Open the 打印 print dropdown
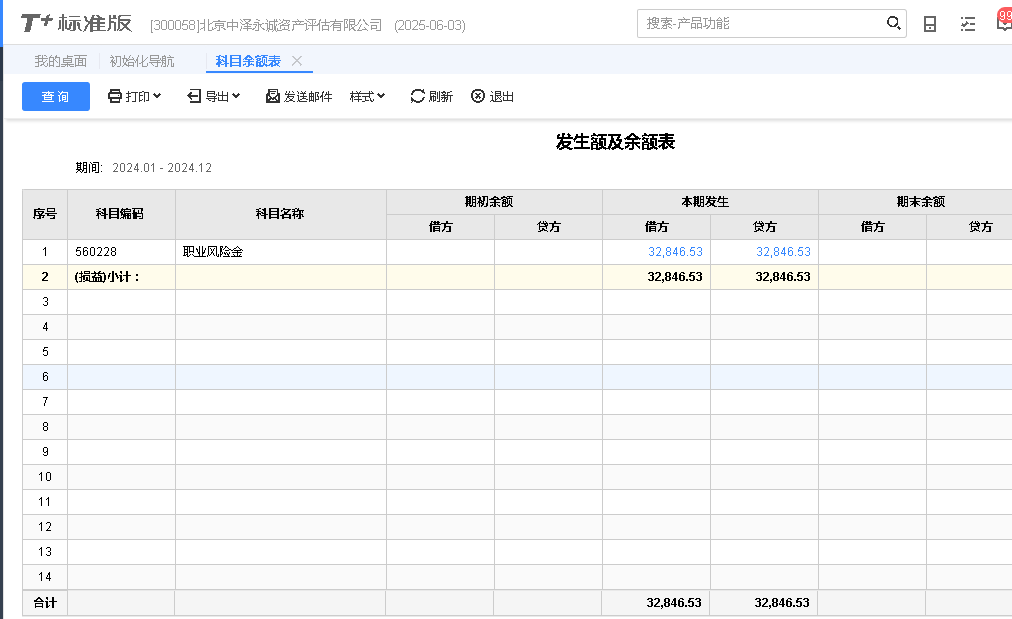 (134, 97)
